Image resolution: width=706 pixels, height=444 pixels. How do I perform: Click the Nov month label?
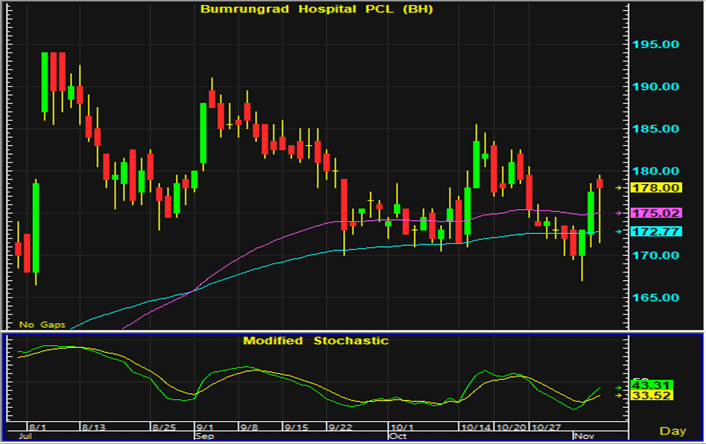[583, 437]
